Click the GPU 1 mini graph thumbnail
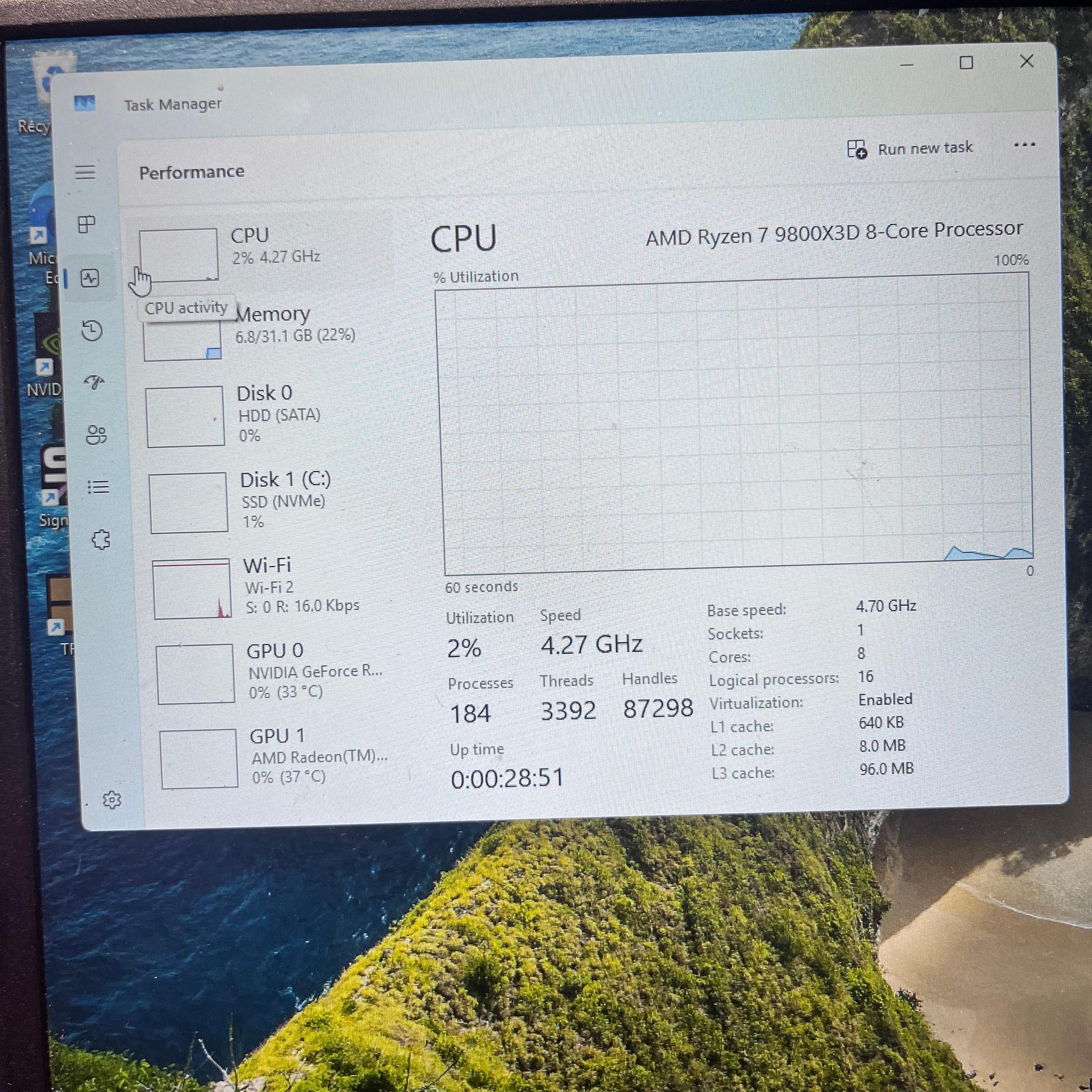 tap(199, 759)
